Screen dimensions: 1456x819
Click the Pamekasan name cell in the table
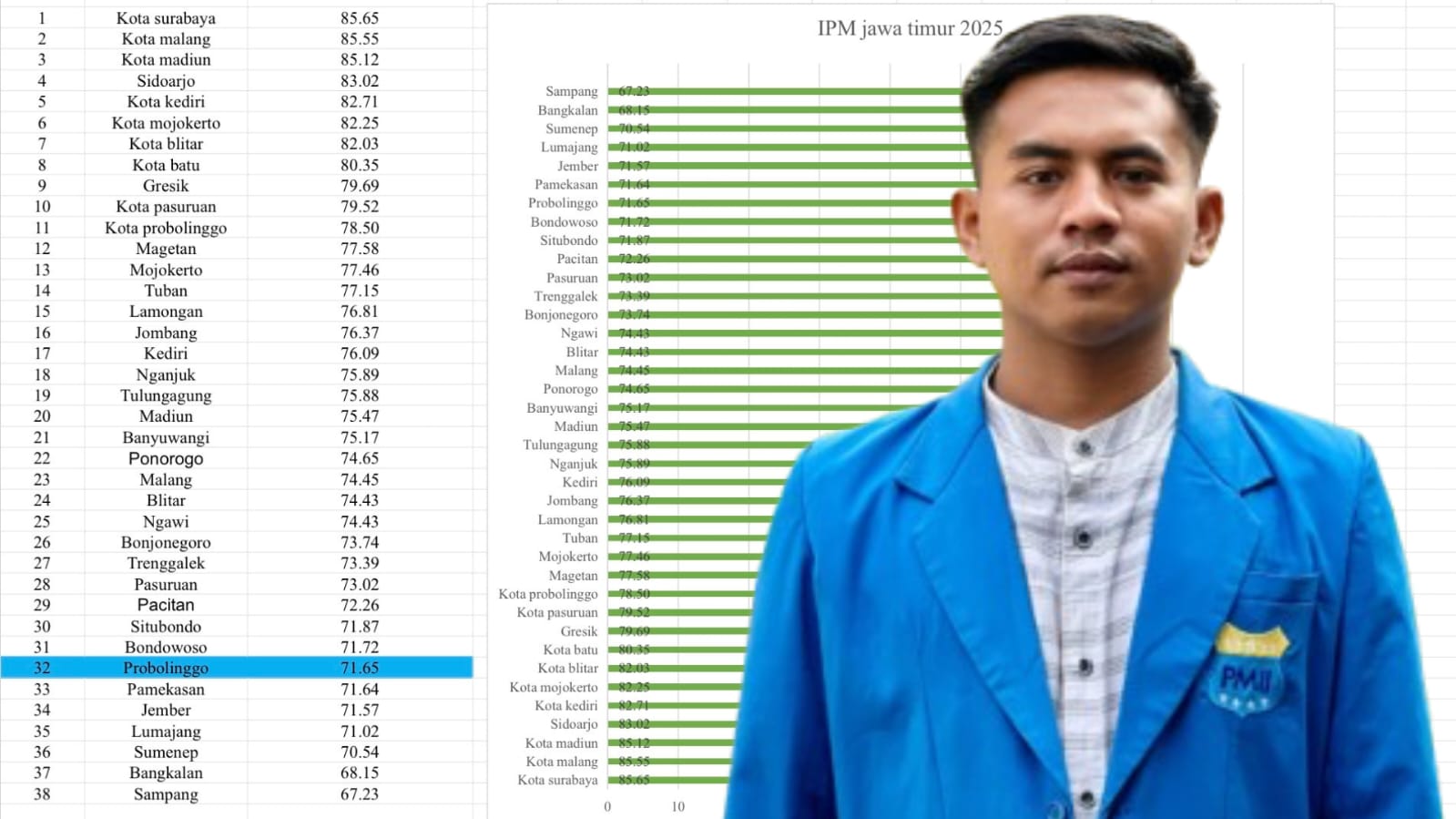coord(166,689)
